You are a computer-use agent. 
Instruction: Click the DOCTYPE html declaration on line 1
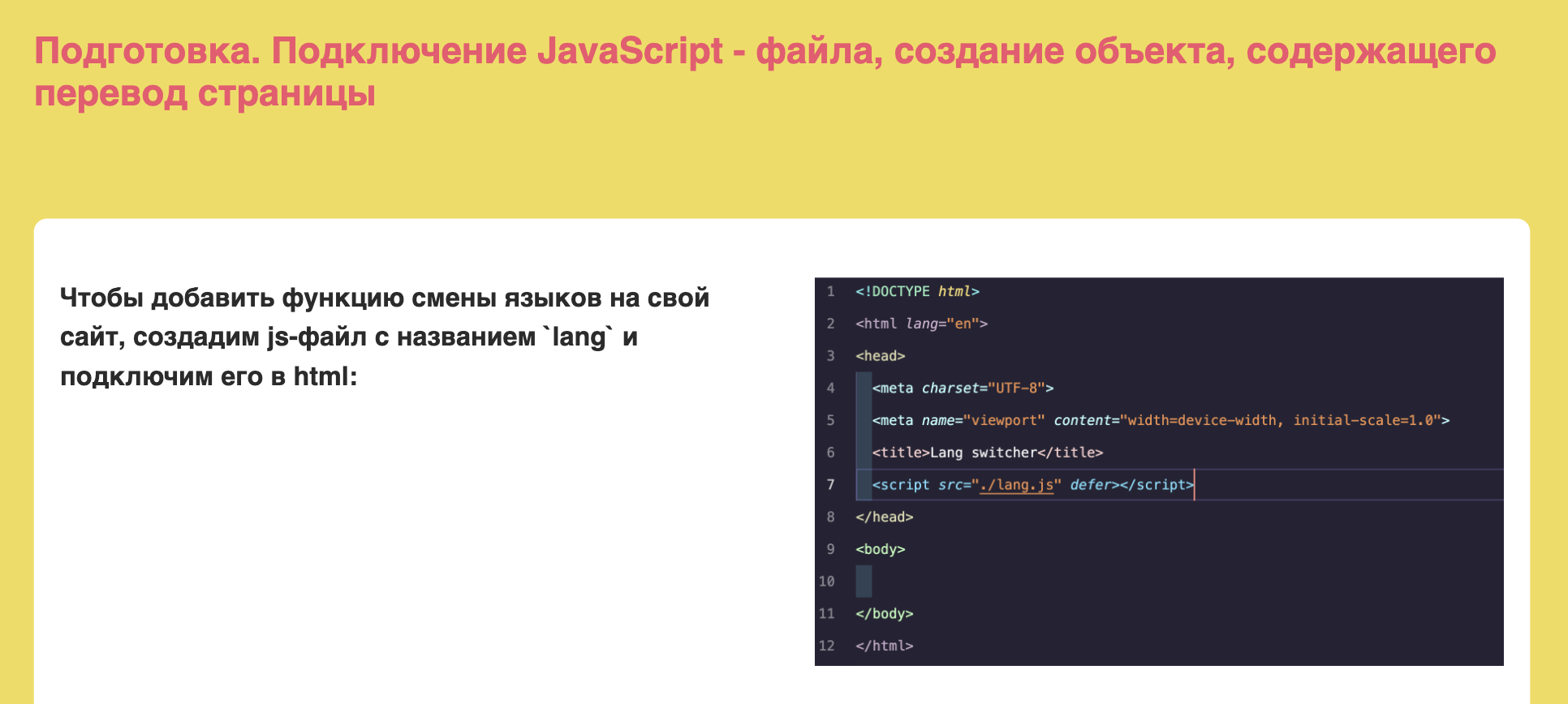click(x=917, y=291)
